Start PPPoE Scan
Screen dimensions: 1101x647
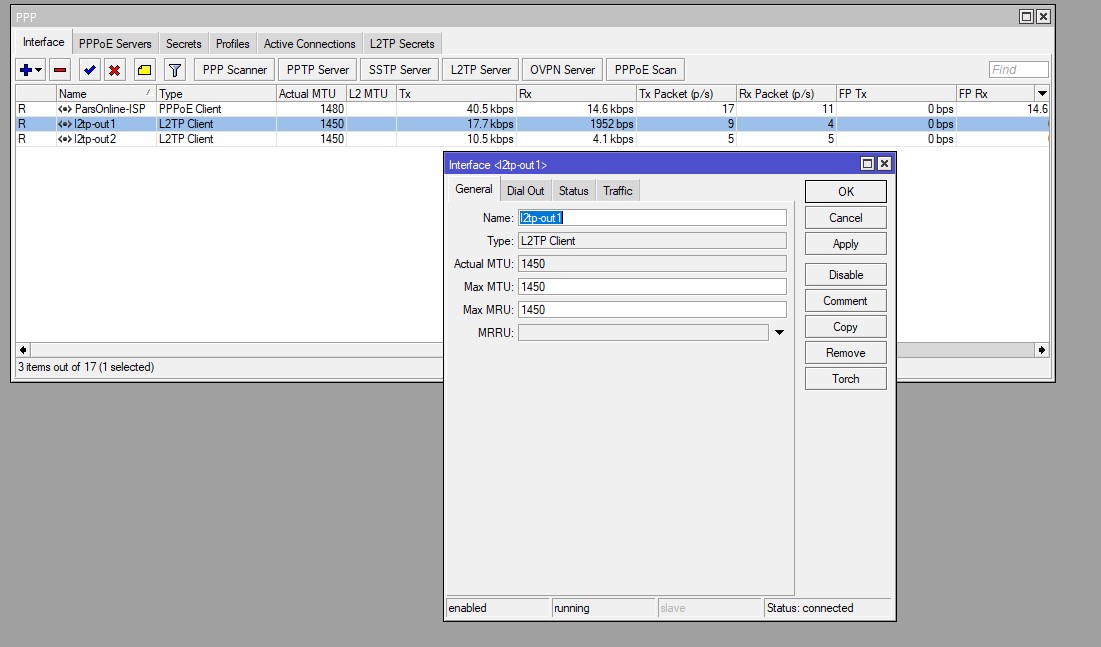click(x=645, y=70)
